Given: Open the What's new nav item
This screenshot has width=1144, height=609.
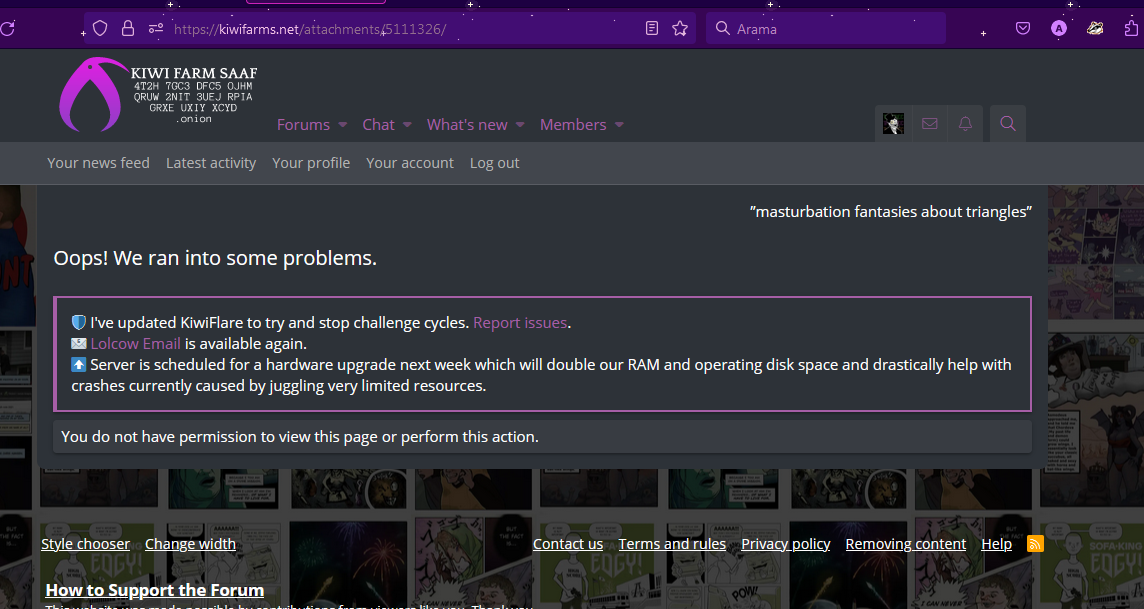Looking at the screenshot, I should [467, 125].
